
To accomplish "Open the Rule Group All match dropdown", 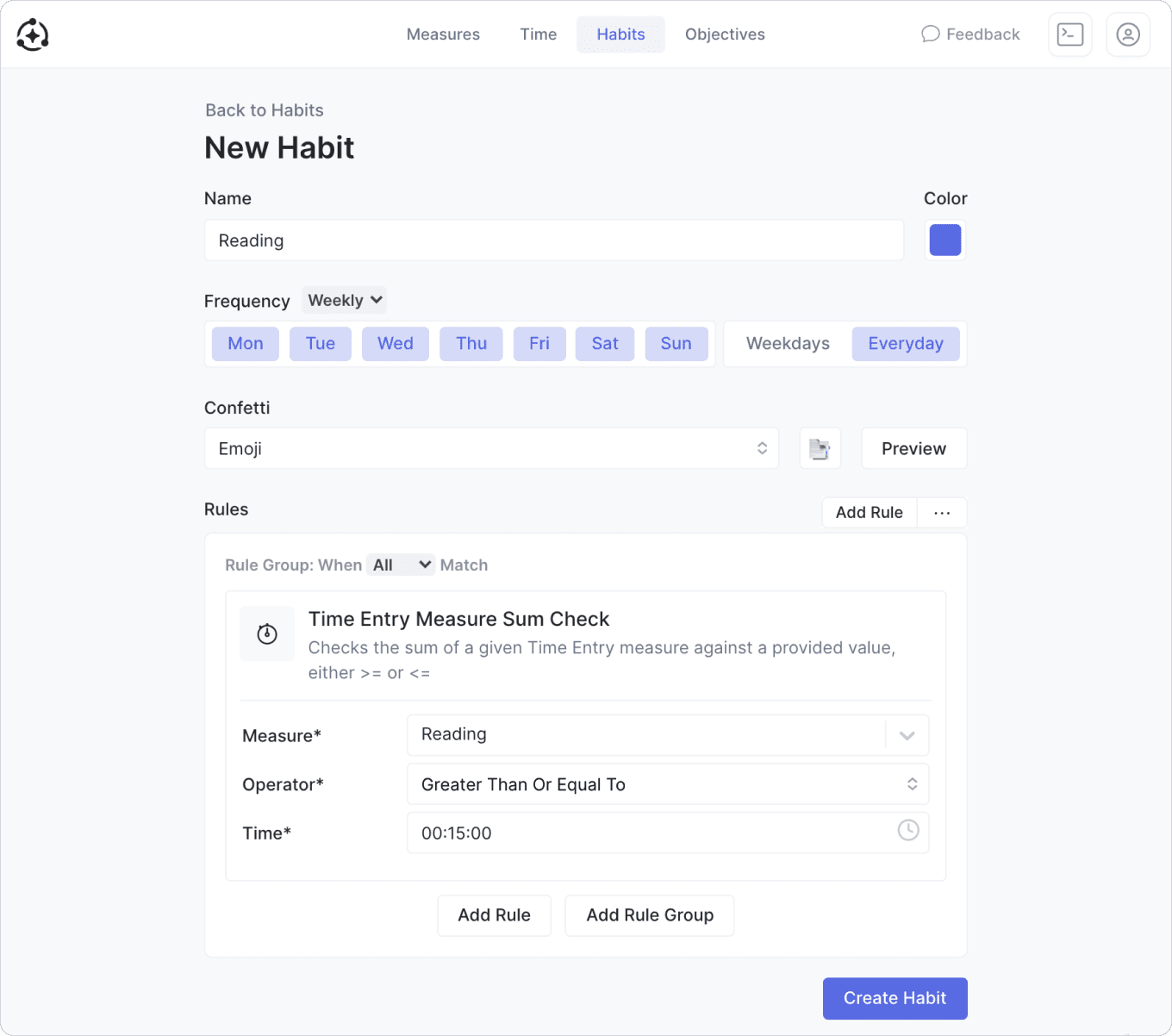I will [x=401, y=565].
